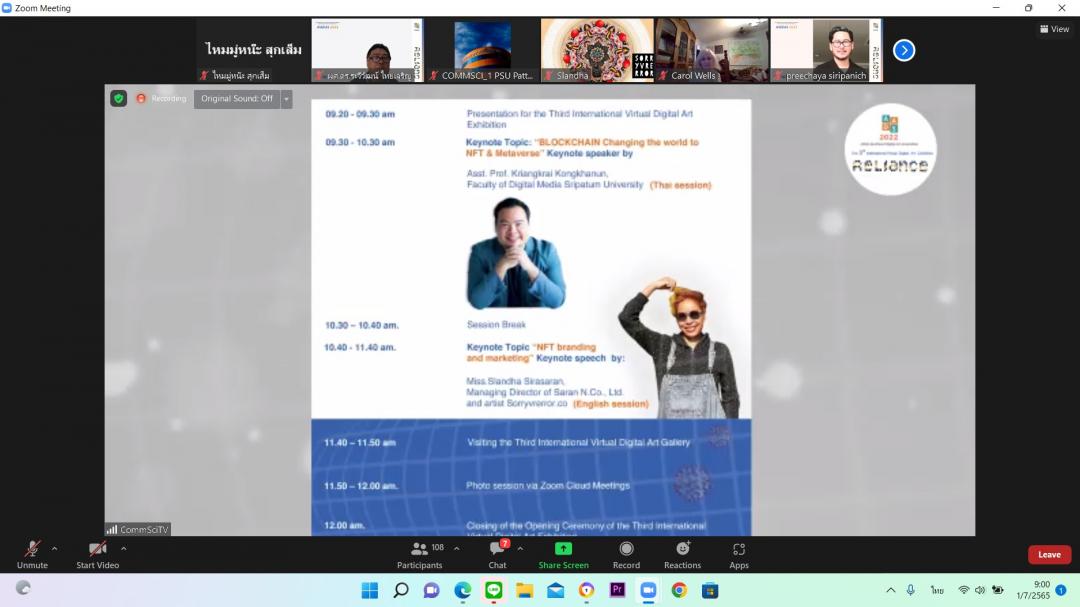
Task: Expand chat options arrow beside Chat
Action: coord(520,548)
